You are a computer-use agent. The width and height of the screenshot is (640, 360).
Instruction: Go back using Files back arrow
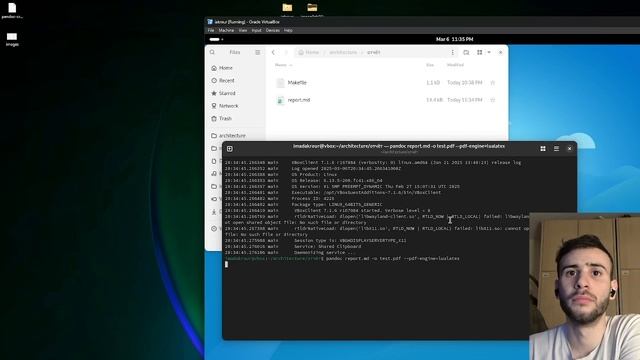tap(273, 52)
